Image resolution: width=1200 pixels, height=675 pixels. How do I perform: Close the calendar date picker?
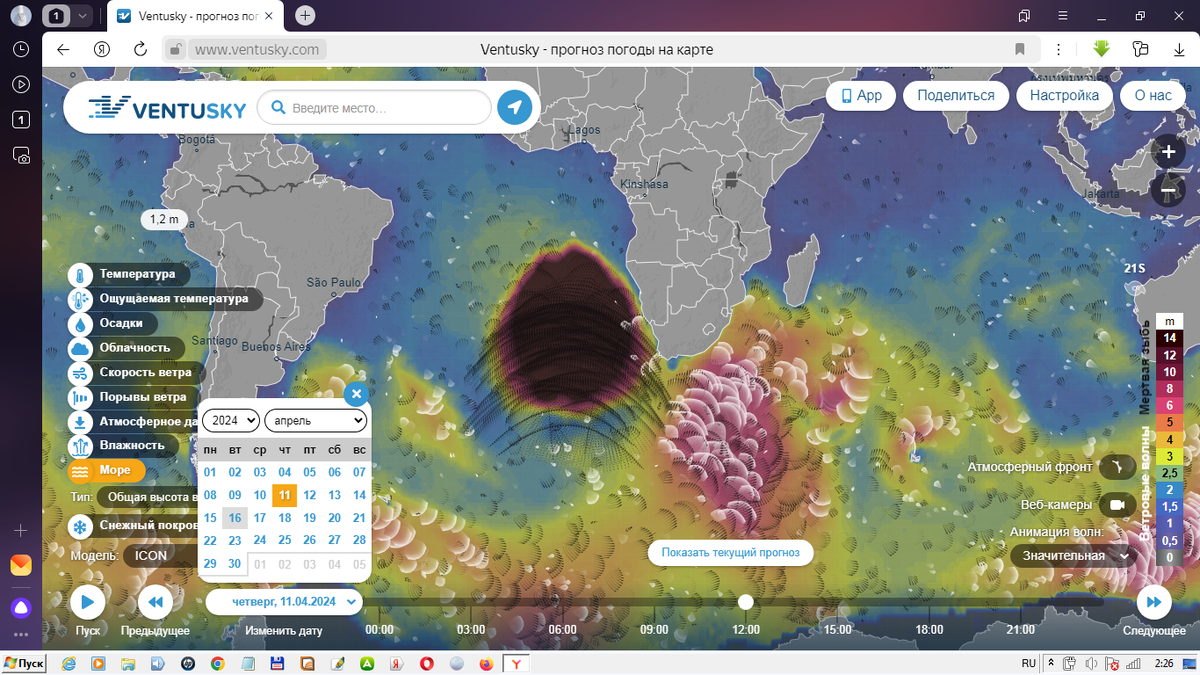[x=357, y=394]
